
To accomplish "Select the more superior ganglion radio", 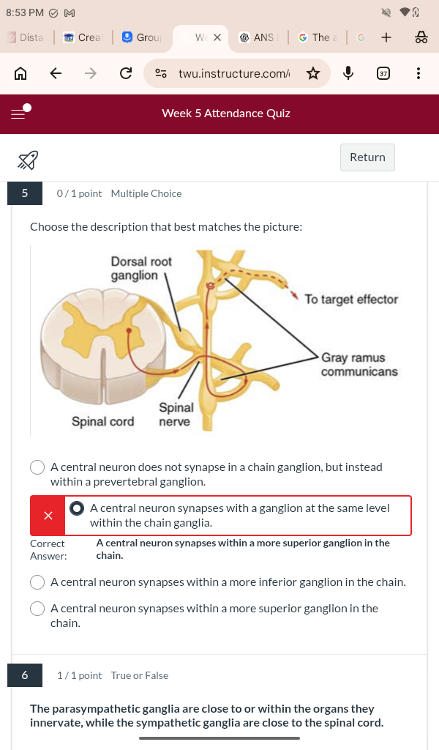I will pyautogui.click(x=37, y=608).
